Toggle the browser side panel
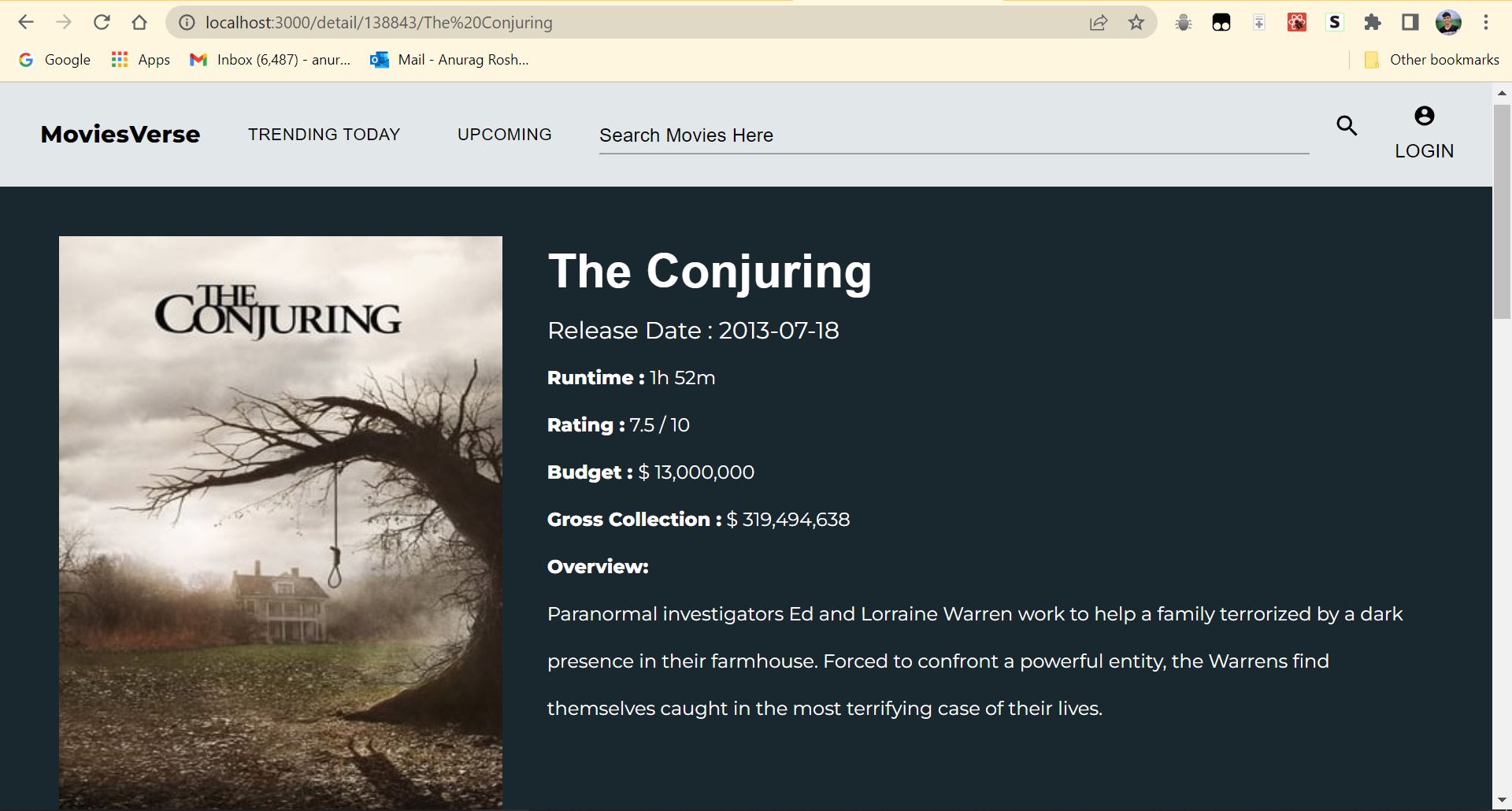The width and height of the screenshot is (1512, 811). [1410, 23]
